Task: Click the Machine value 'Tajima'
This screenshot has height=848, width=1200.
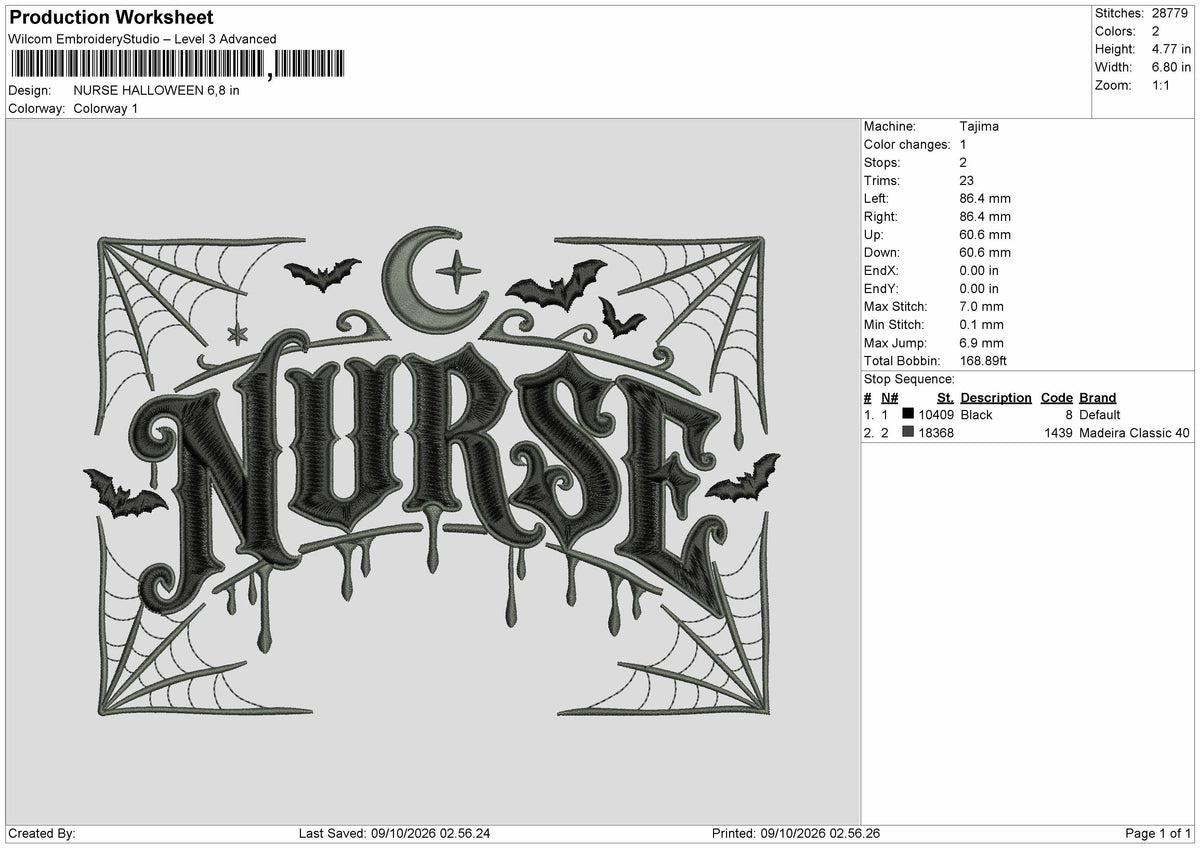Action: (979, 126)
